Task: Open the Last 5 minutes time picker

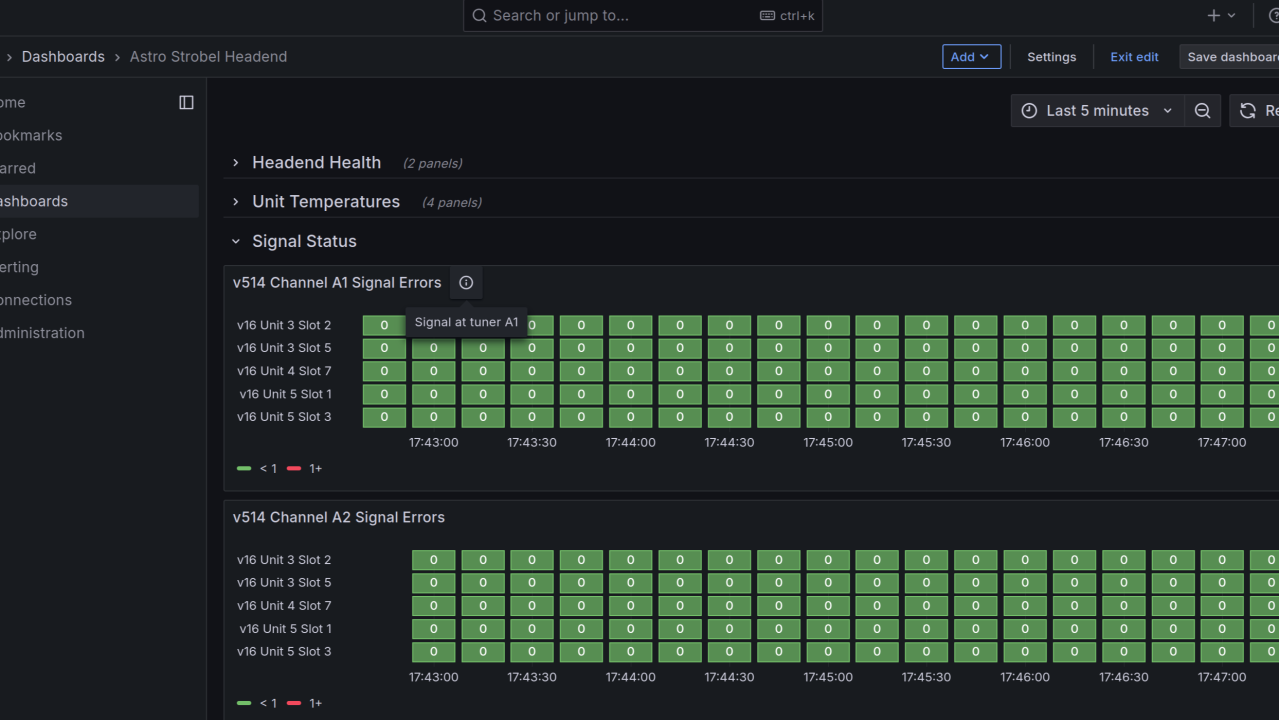Action: click(1097, 111)
